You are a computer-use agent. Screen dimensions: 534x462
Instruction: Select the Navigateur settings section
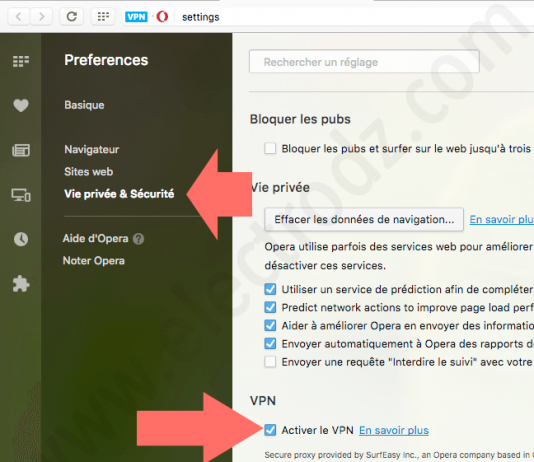pos(92,149)
